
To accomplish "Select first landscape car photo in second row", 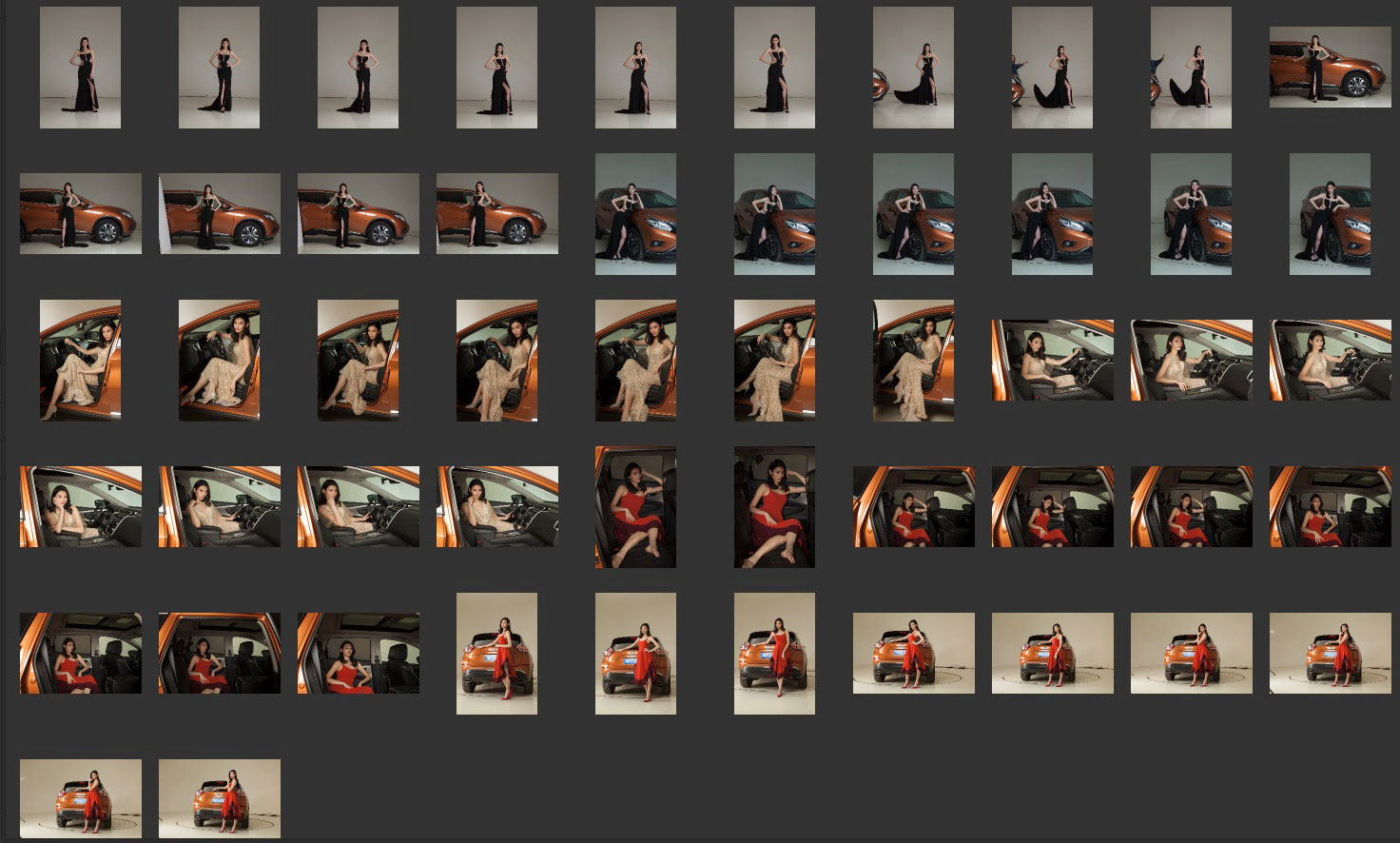I will [81, 214].
